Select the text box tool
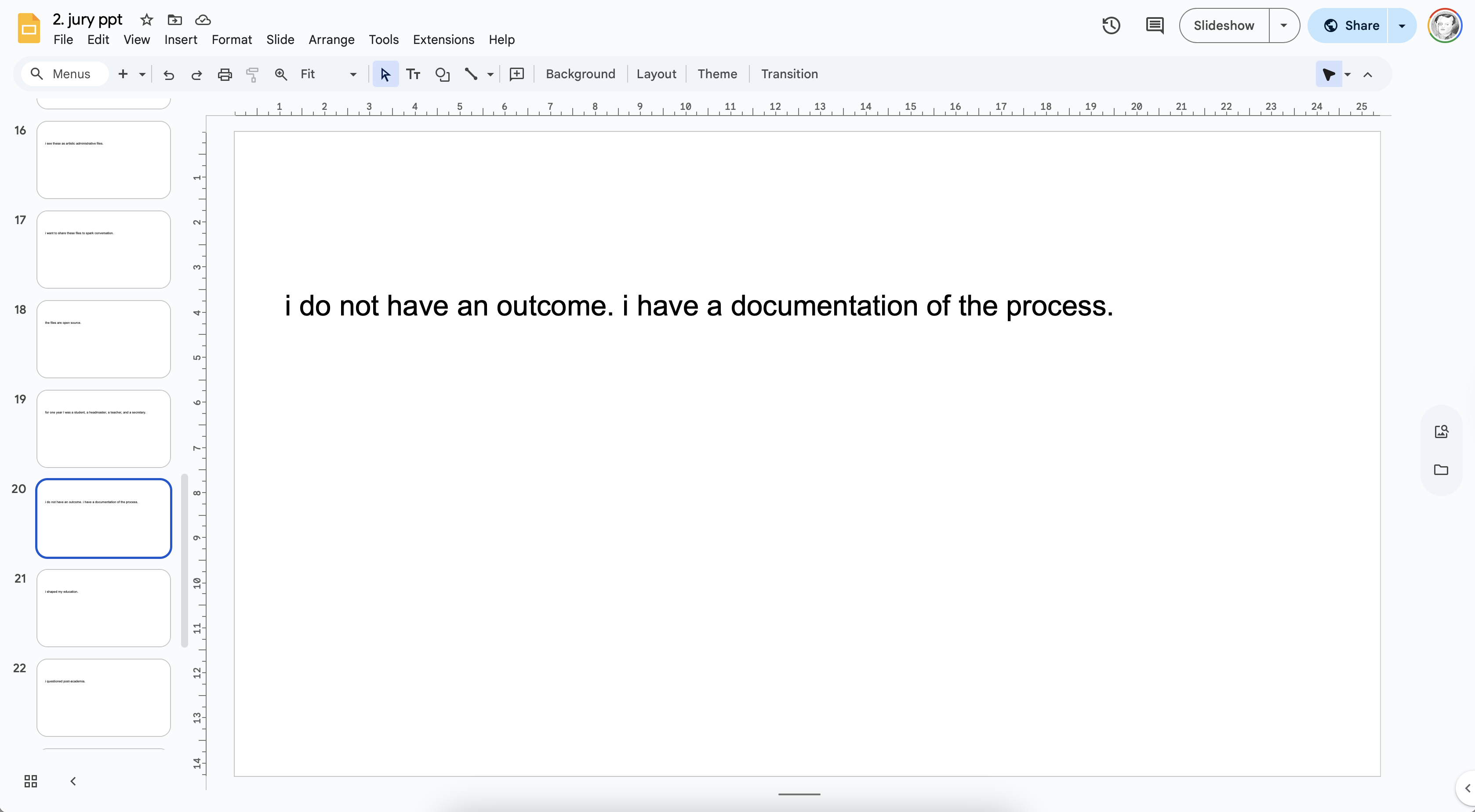The image size is (1475, 812). [413, 74]
